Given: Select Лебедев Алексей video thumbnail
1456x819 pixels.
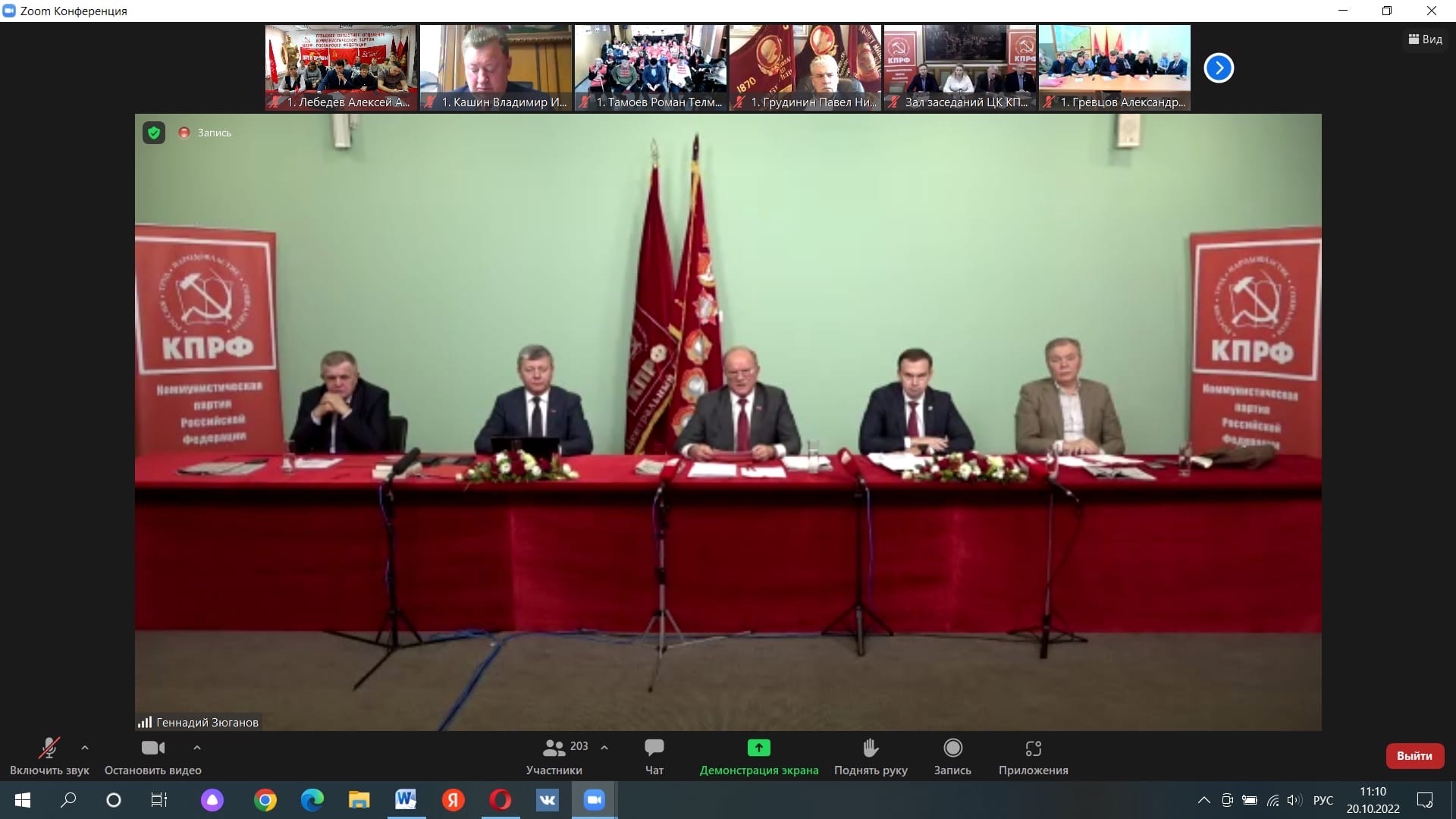Looking at the screenshot, I should pos(340,67).
